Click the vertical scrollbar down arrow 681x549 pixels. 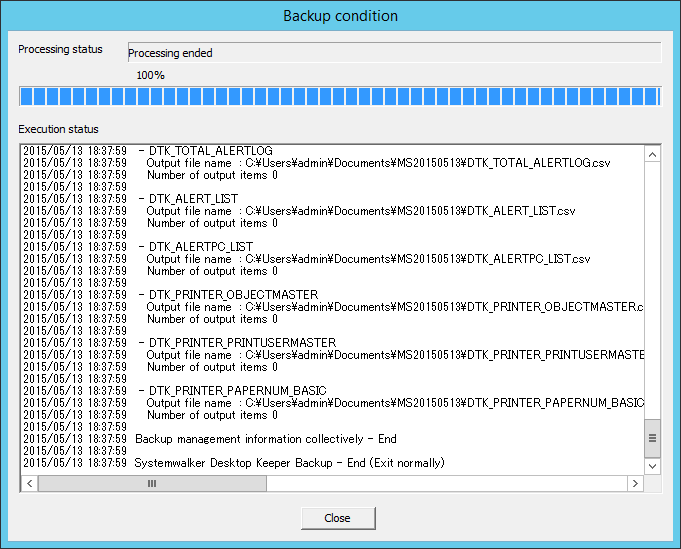652,466
